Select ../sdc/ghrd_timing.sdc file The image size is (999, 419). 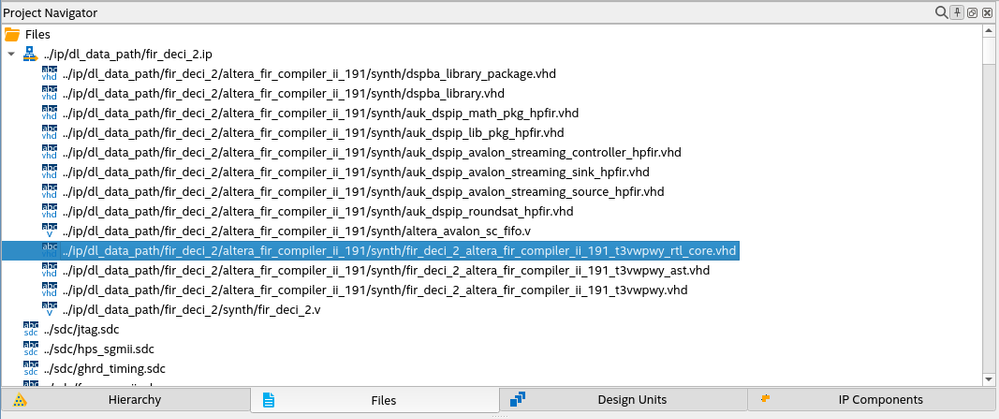click(x=105, y=369)
